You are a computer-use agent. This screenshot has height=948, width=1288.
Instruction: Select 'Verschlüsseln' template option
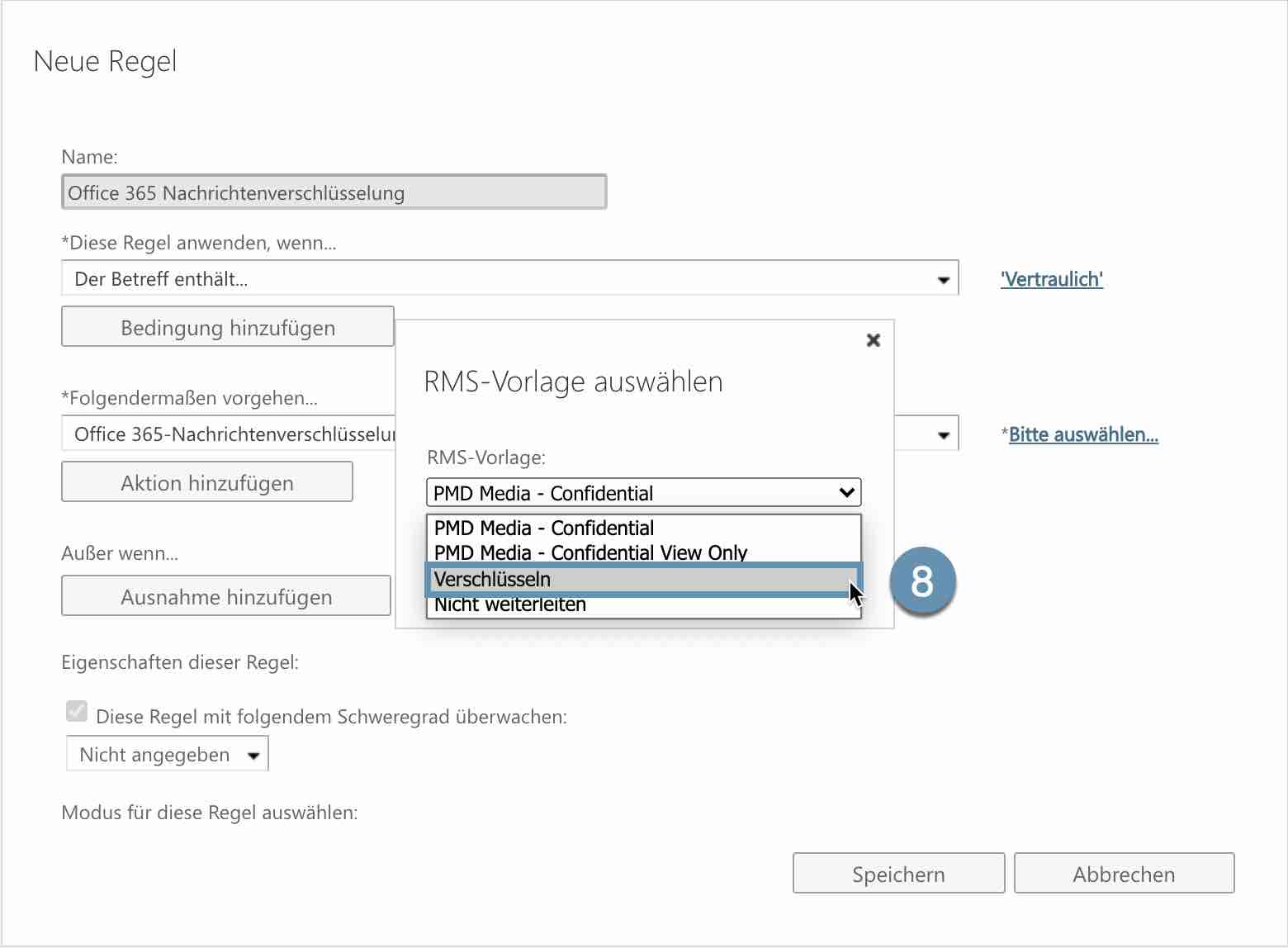coord(644,580)
